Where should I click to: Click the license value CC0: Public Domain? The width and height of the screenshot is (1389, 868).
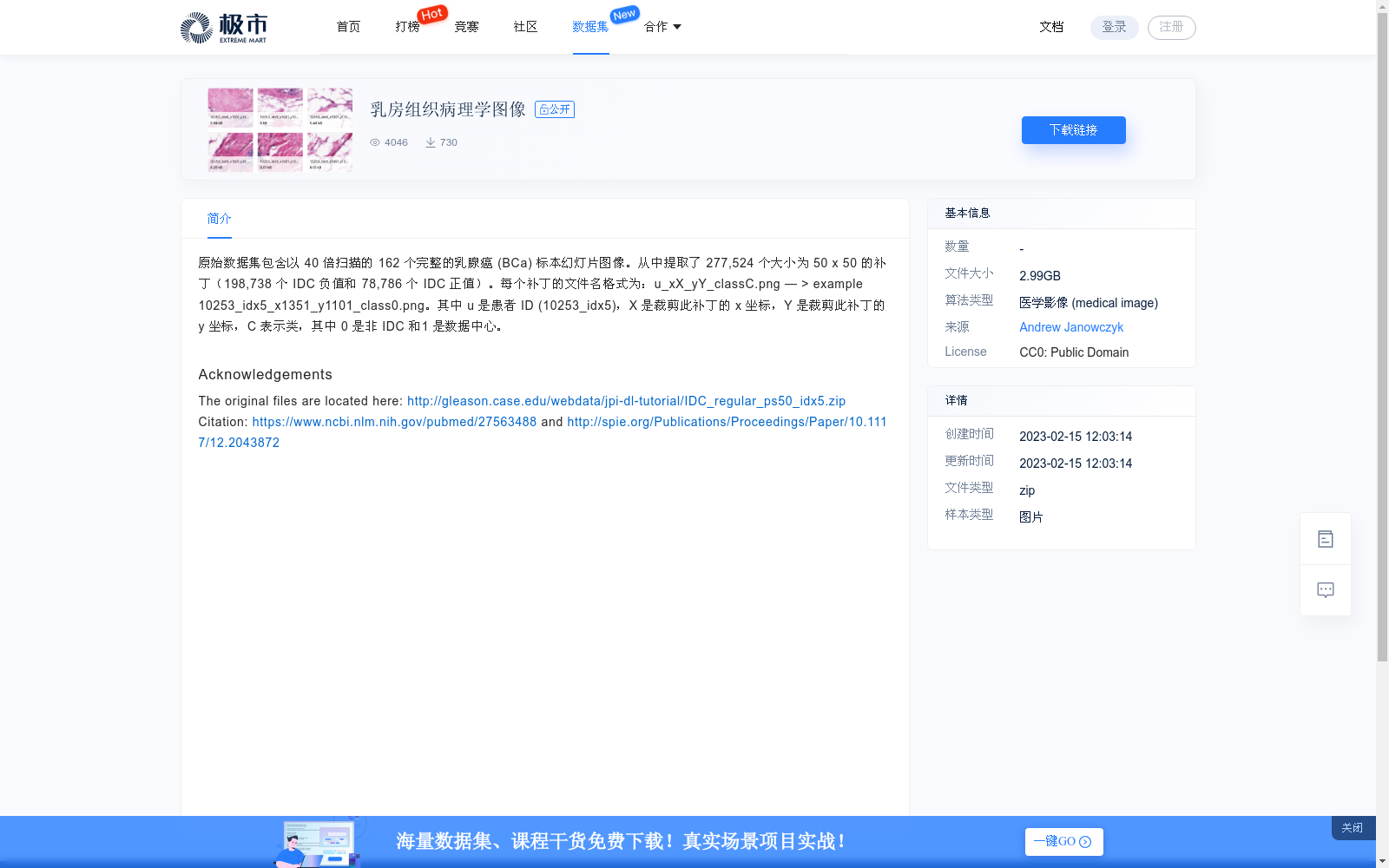(1074, 352)
